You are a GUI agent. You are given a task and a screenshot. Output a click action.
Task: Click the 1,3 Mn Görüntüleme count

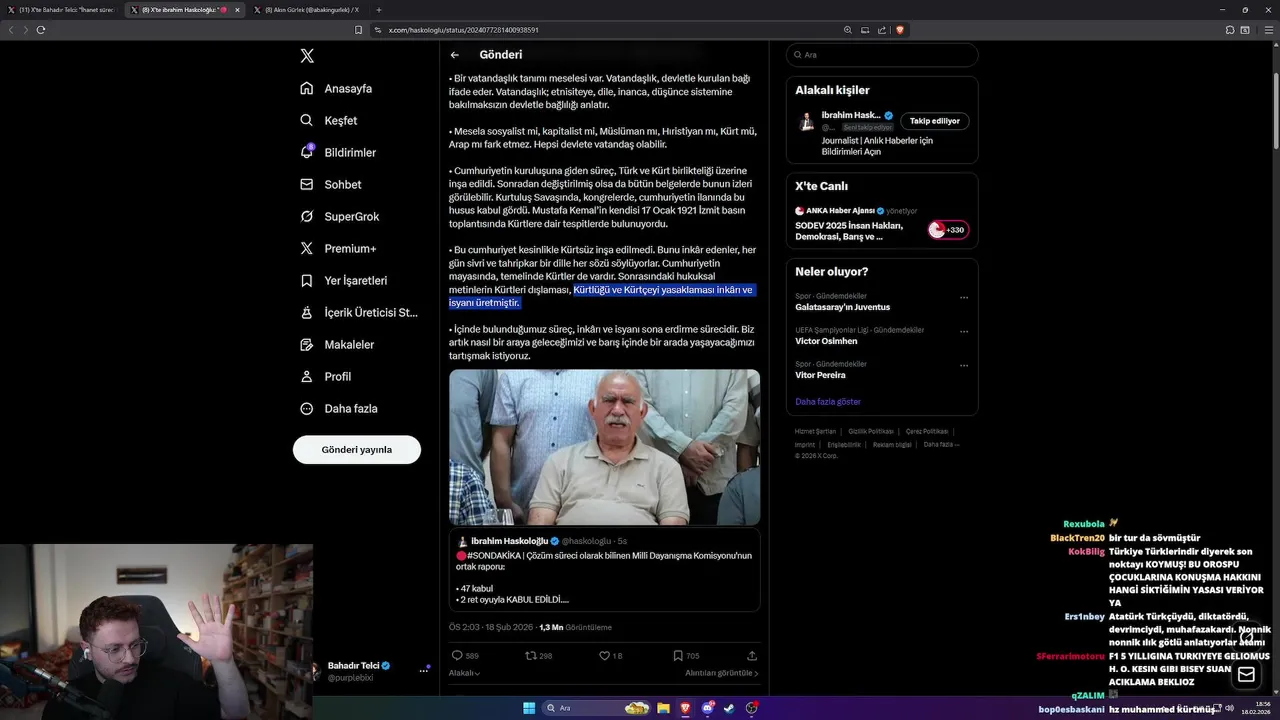click(x=575, y=627)
